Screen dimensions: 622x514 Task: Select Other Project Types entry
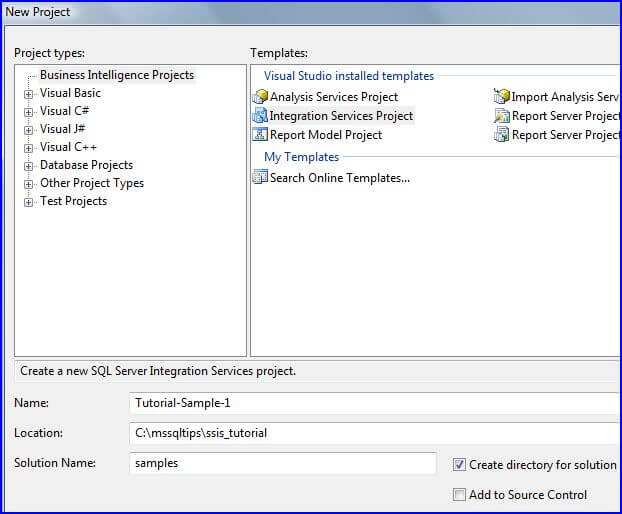(92, 183)
